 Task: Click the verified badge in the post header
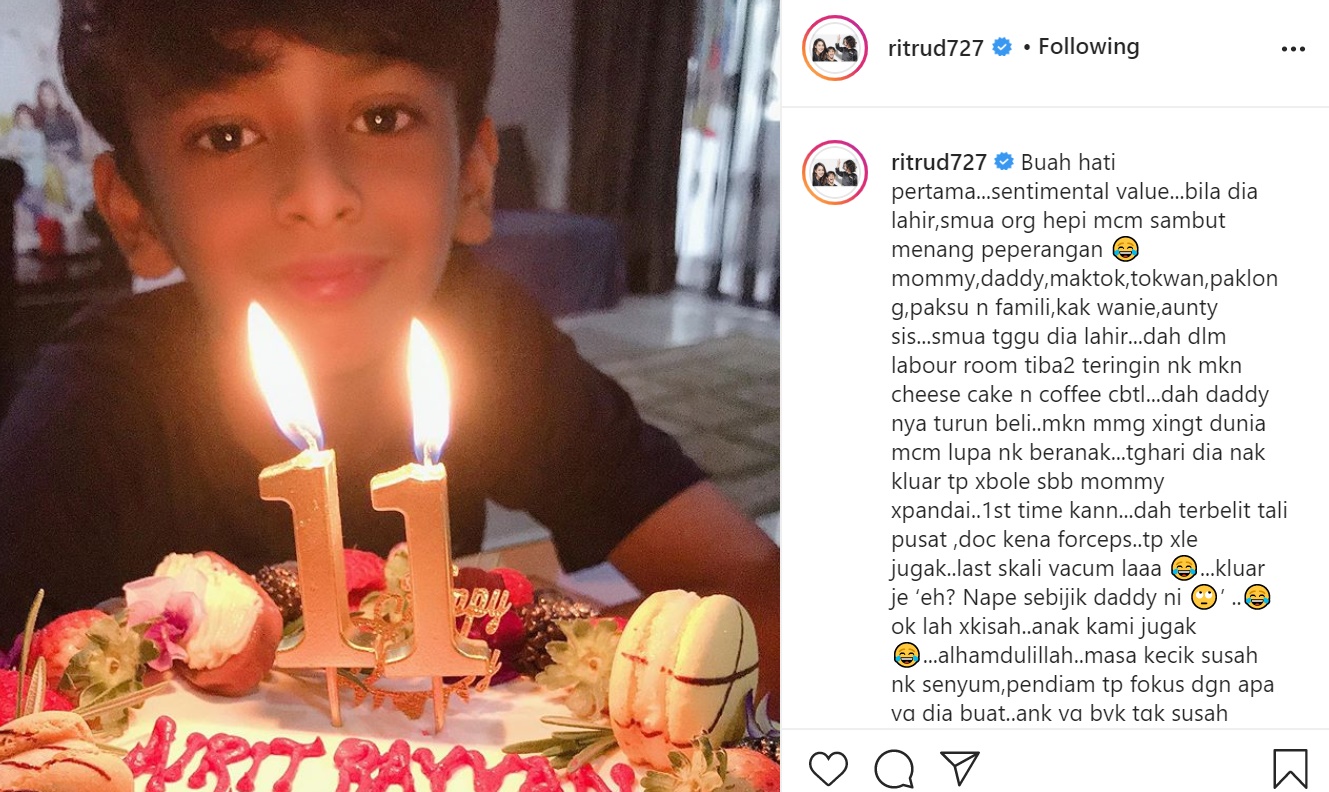click(x=1002, y=47)
